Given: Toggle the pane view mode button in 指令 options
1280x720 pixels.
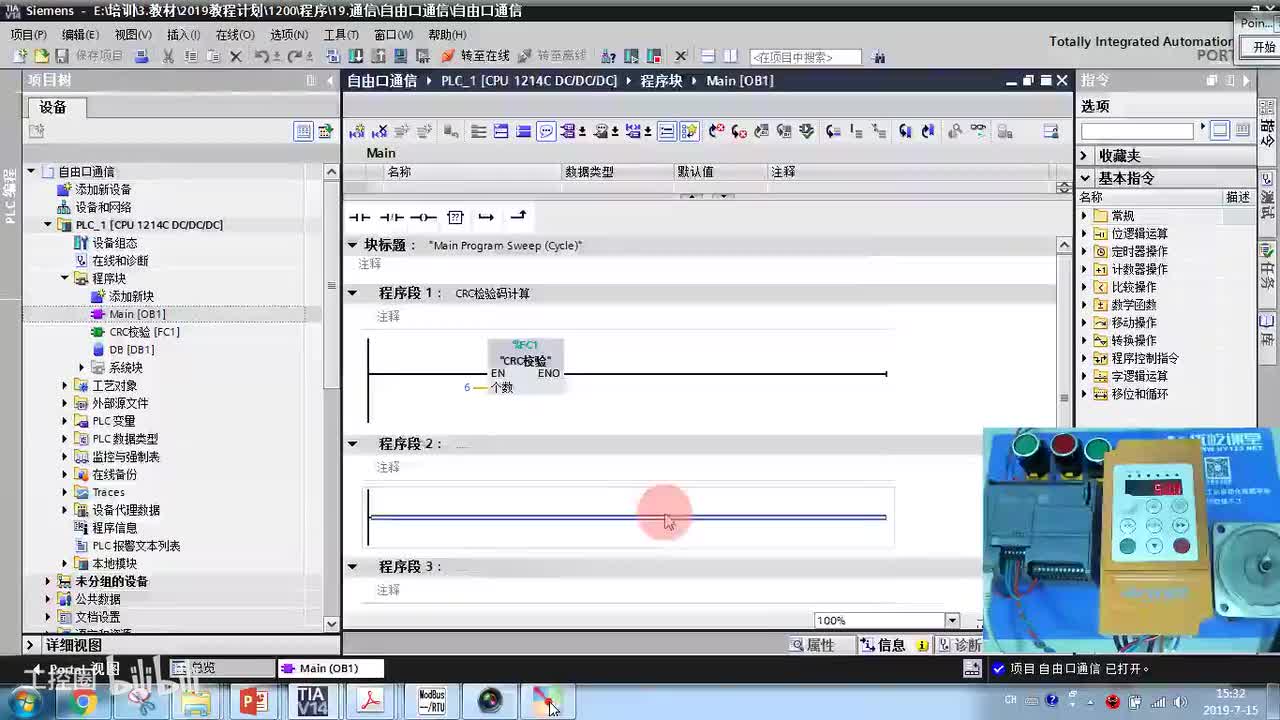Looking at the screenshot, I should (x=1220, y=130).
